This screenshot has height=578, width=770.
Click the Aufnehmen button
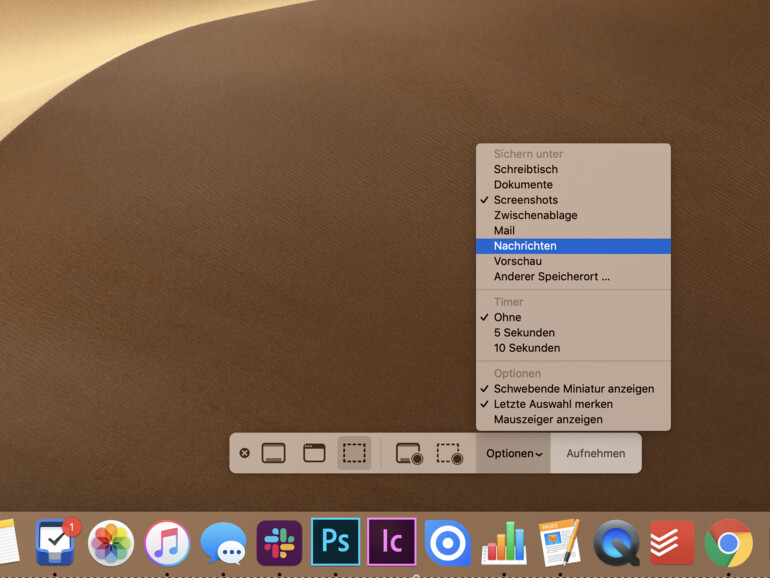[595, 453]
